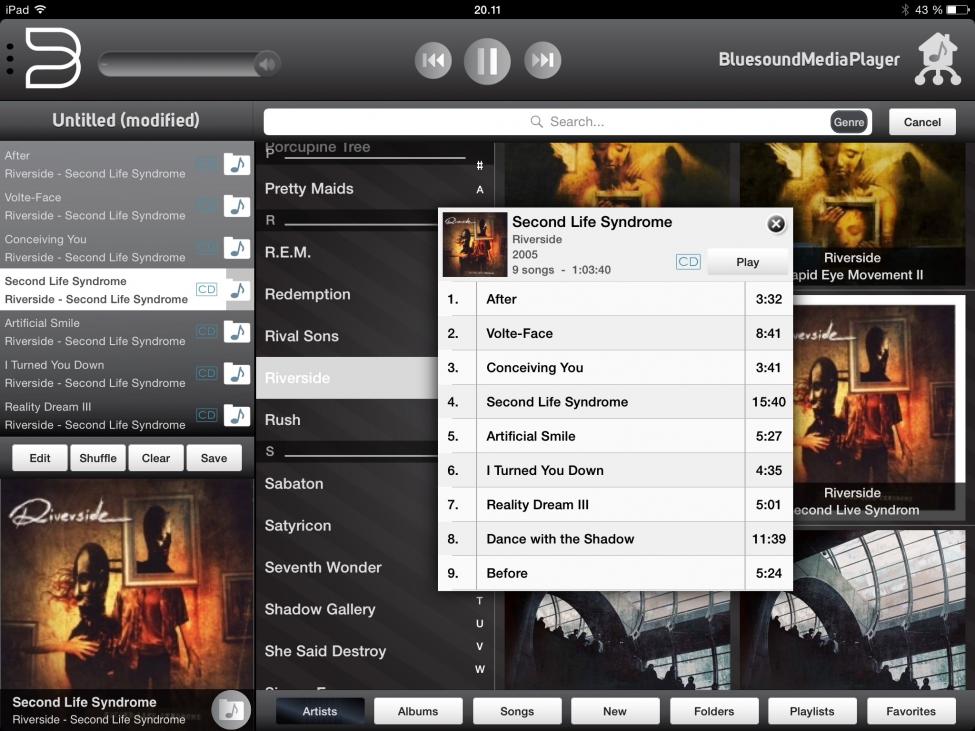975x731 pixels.
Task: Toggle the Genre search filter
Action: click(x=849, y=122)
